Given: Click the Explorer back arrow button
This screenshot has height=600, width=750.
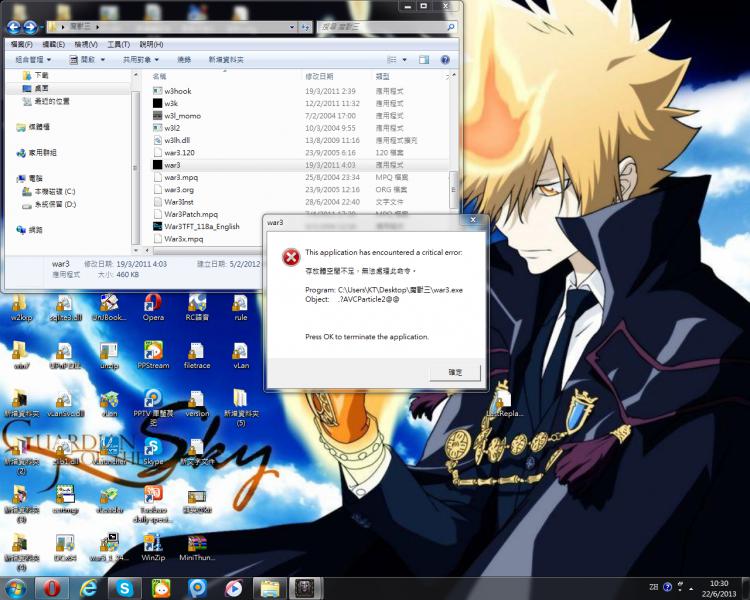Looking at the screenshot, I should [x=15, y=28].
